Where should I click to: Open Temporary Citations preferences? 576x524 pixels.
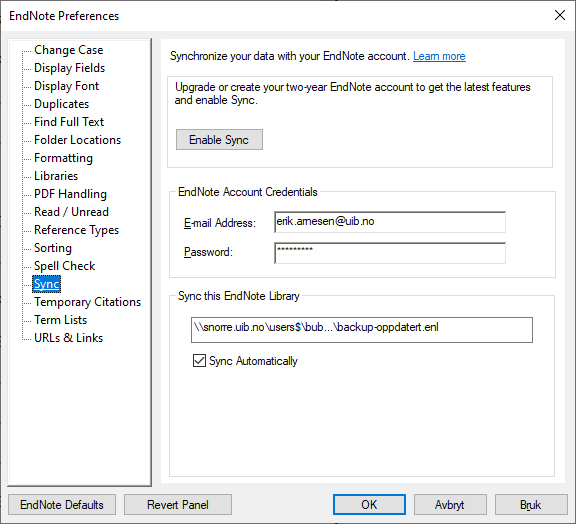click(87, 302)
